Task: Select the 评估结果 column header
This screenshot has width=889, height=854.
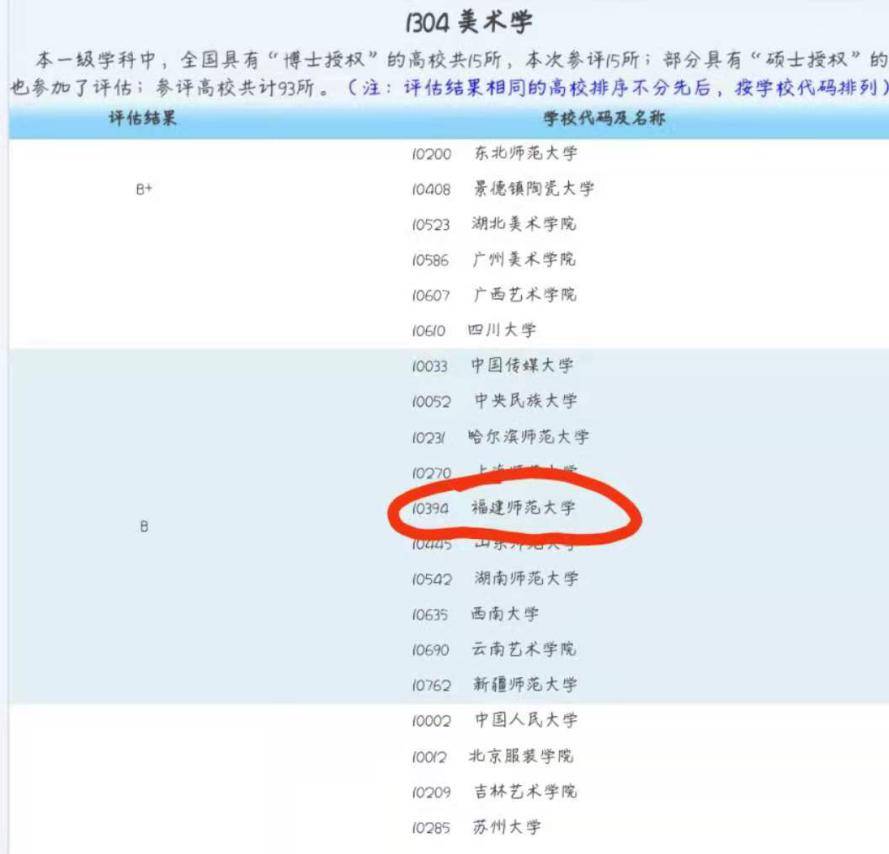Action: (x=143, y=118)
